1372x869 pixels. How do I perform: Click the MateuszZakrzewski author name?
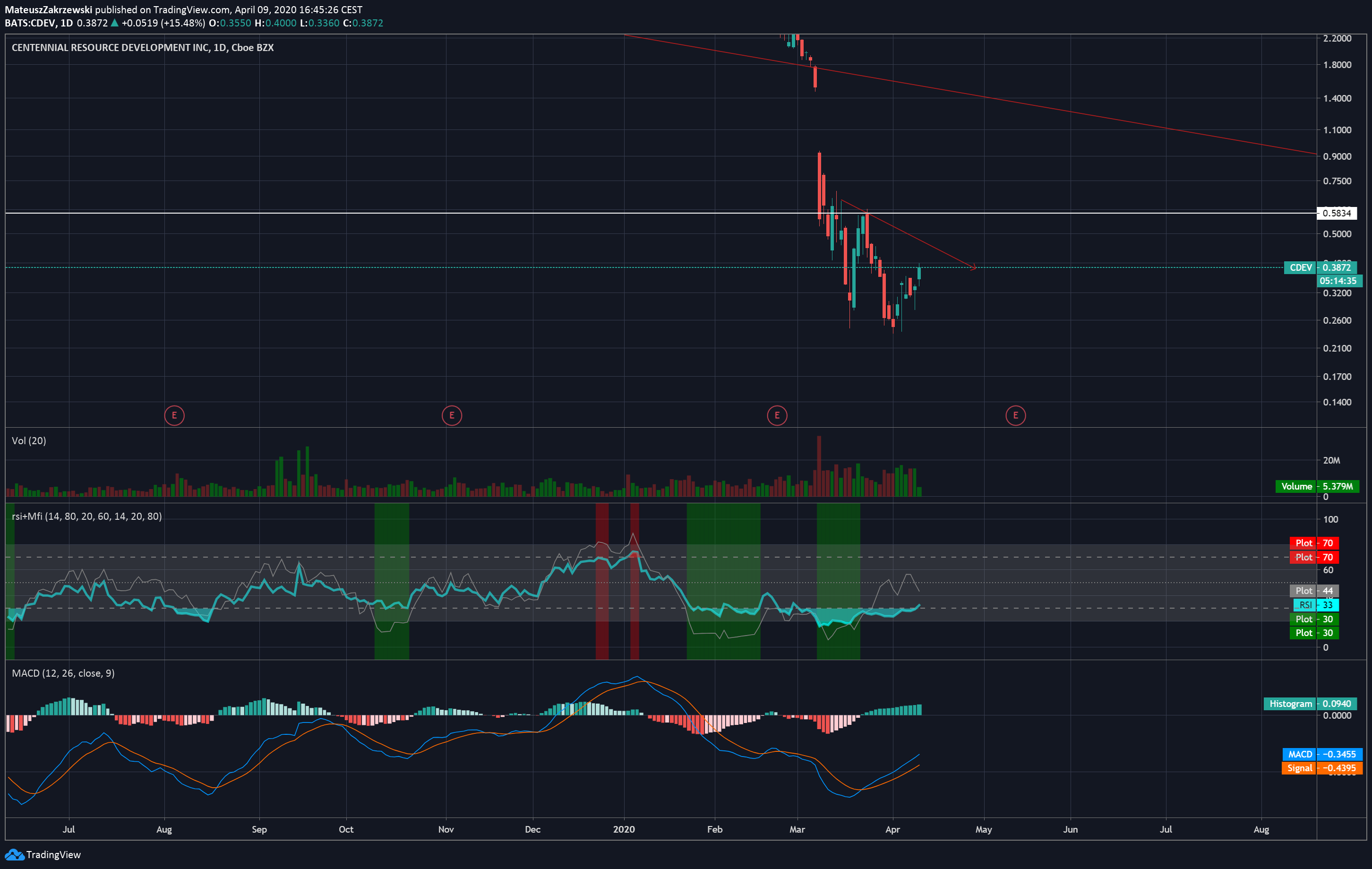[x=49, y=10]
